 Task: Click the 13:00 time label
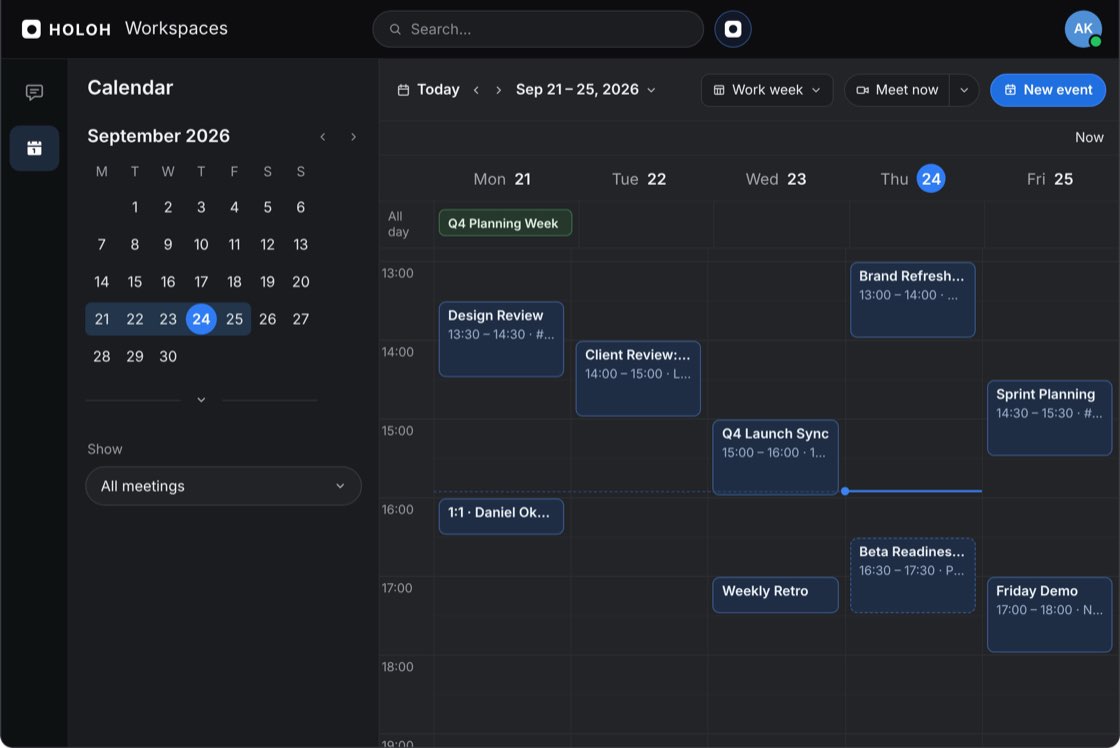(397, 273)
